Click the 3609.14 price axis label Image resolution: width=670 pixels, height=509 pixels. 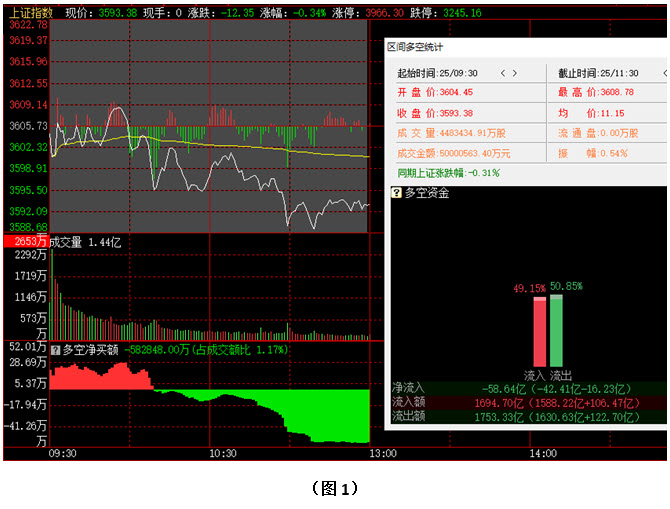[x=28, y=105]
